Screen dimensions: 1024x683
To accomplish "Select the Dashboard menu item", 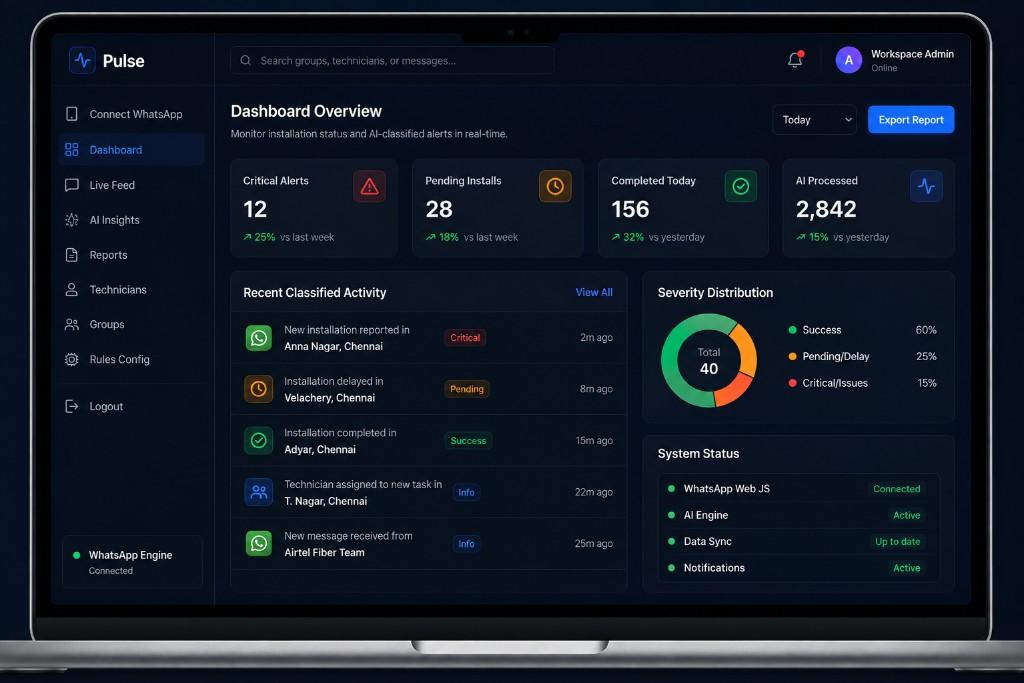I will coord(131,150).
